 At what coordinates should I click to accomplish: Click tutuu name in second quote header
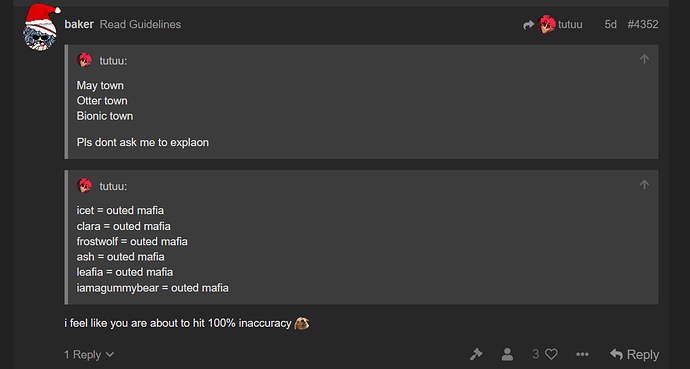pyautogui.click(x=113, y=186)
